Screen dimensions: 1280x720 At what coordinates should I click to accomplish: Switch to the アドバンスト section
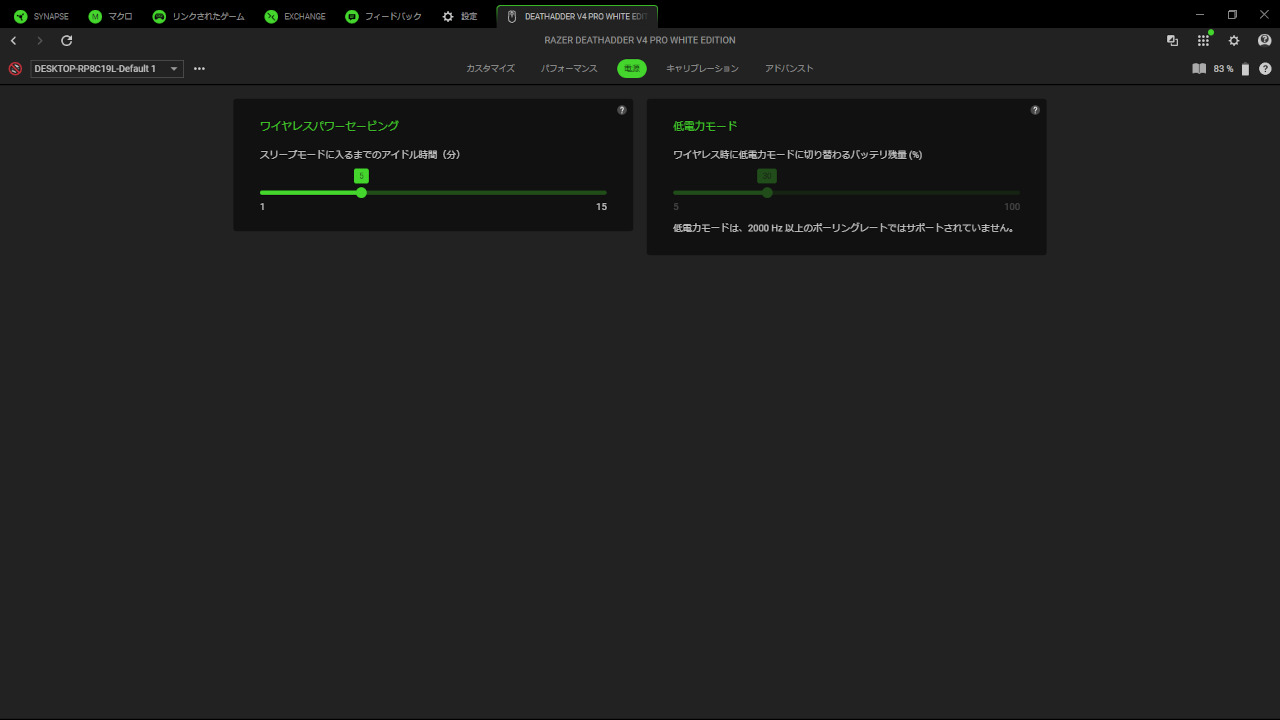coord(789,69)
